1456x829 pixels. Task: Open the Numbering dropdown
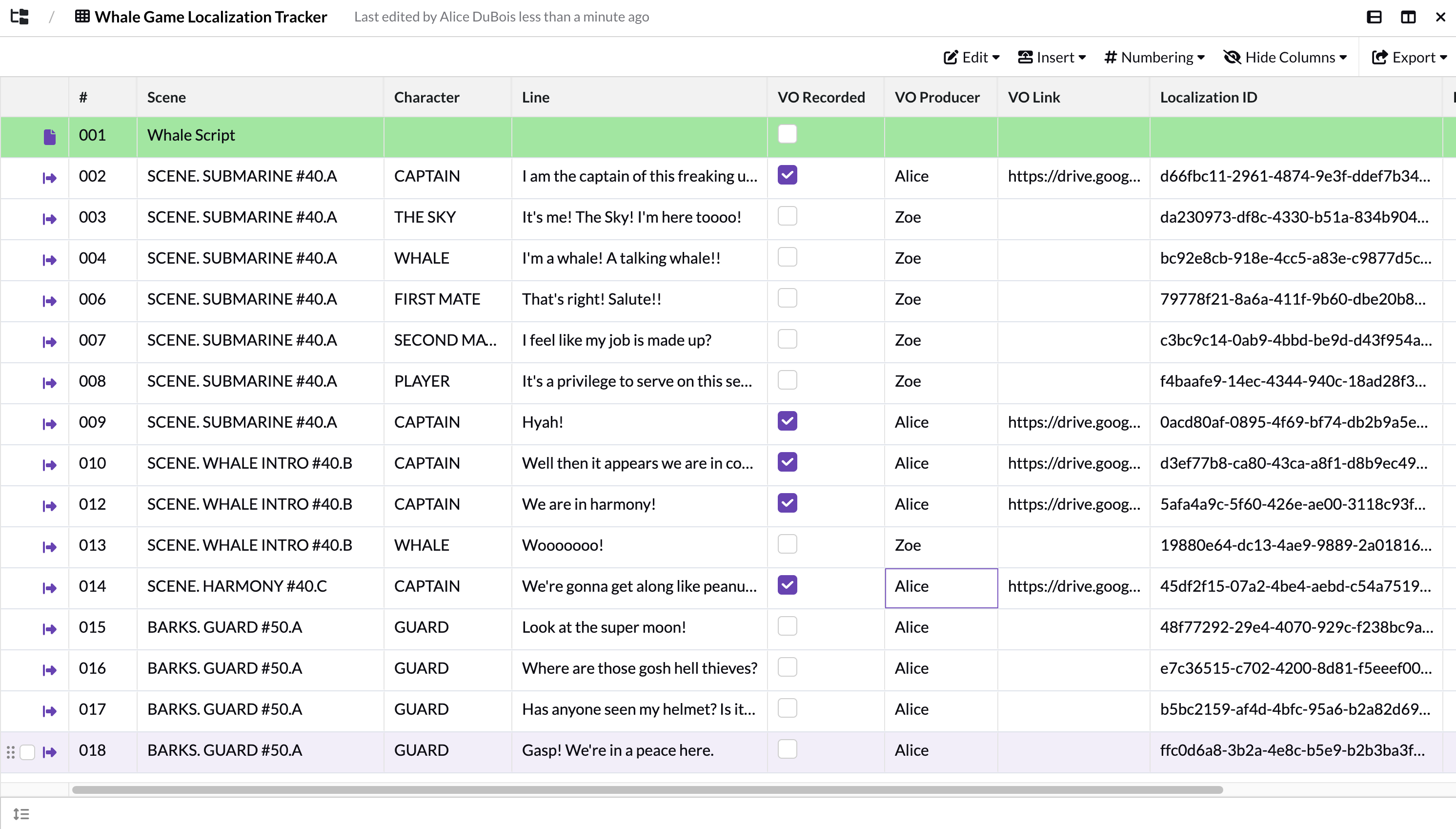tap(1154, 58)
